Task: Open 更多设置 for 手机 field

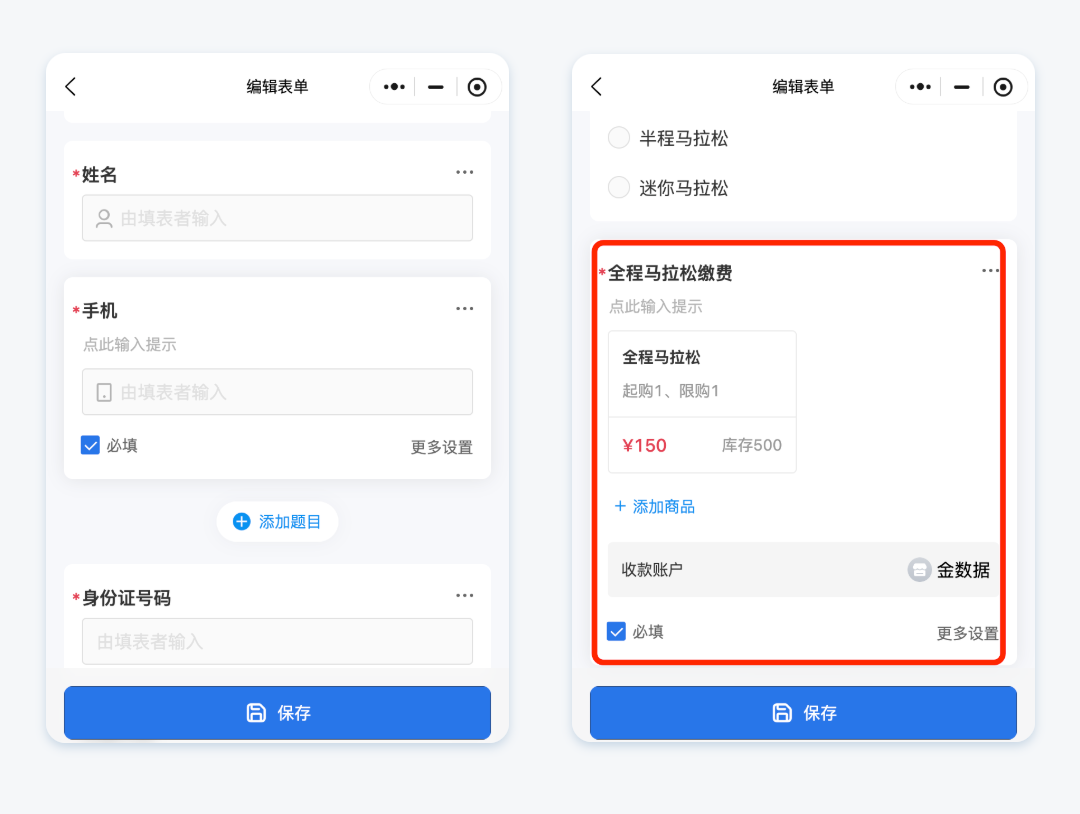Action: [442, 447]
